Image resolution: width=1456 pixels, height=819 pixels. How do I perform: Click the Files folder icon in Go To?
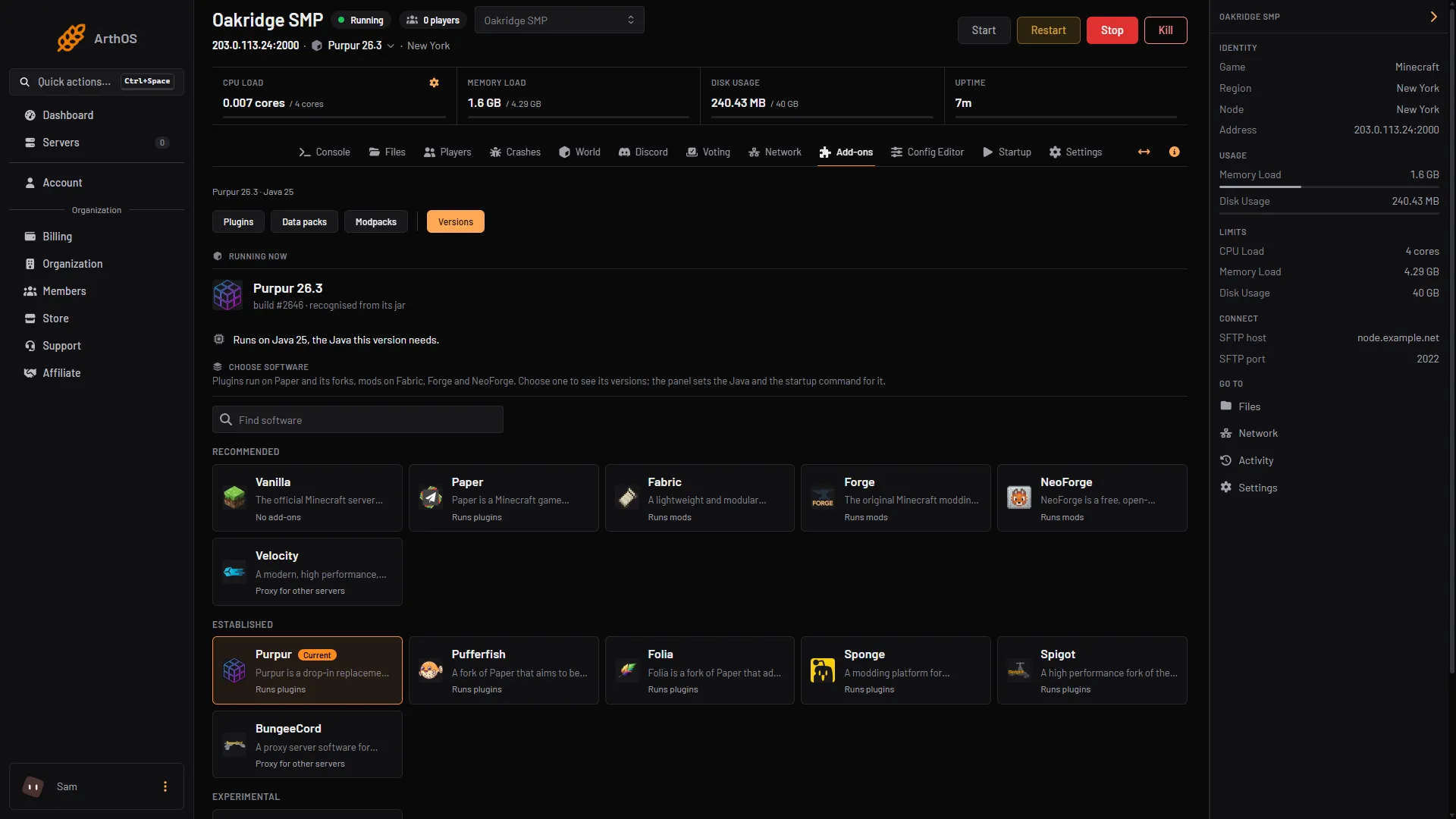pyautogui.click(x=1225, y=406)
